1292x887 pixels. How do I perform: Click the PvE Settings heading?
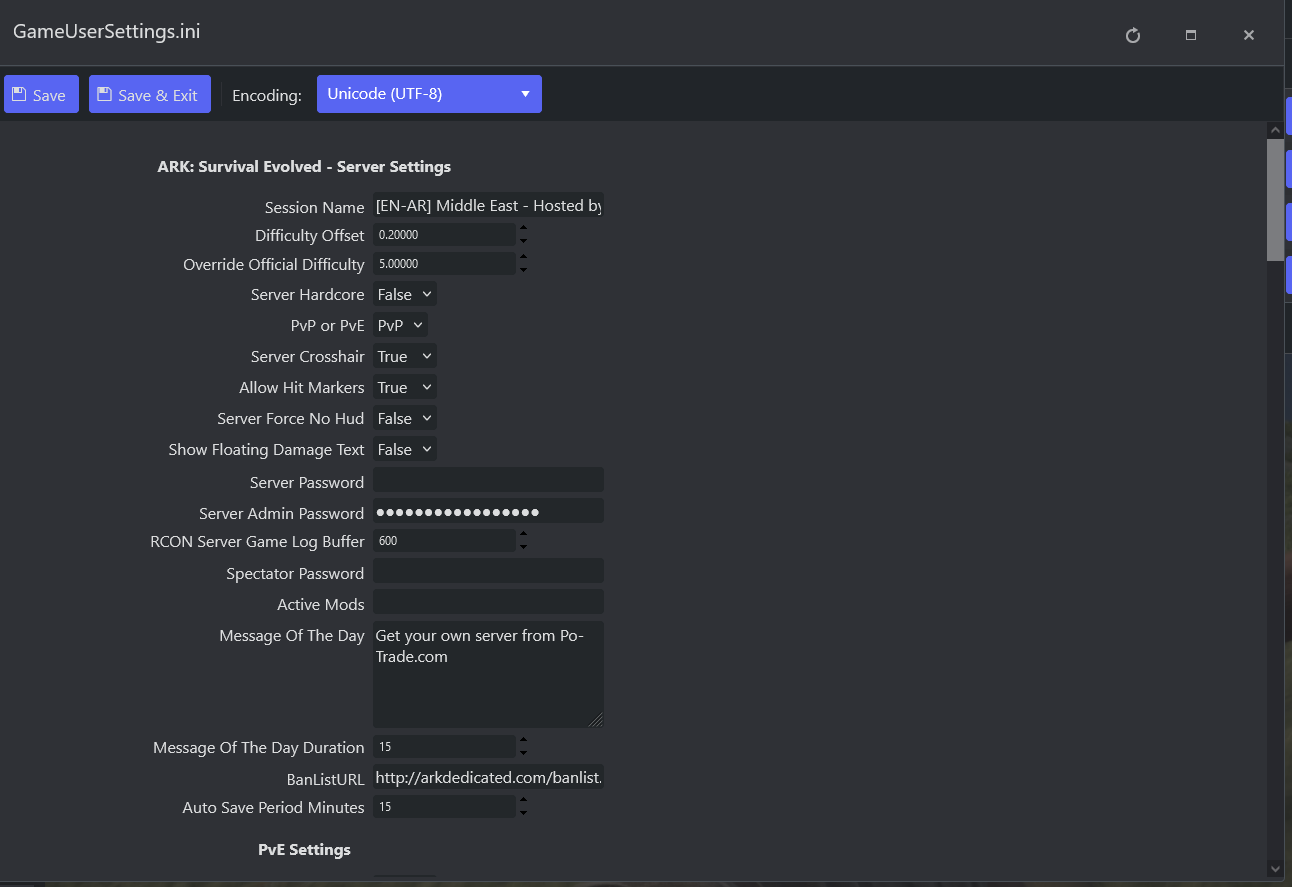304,850
